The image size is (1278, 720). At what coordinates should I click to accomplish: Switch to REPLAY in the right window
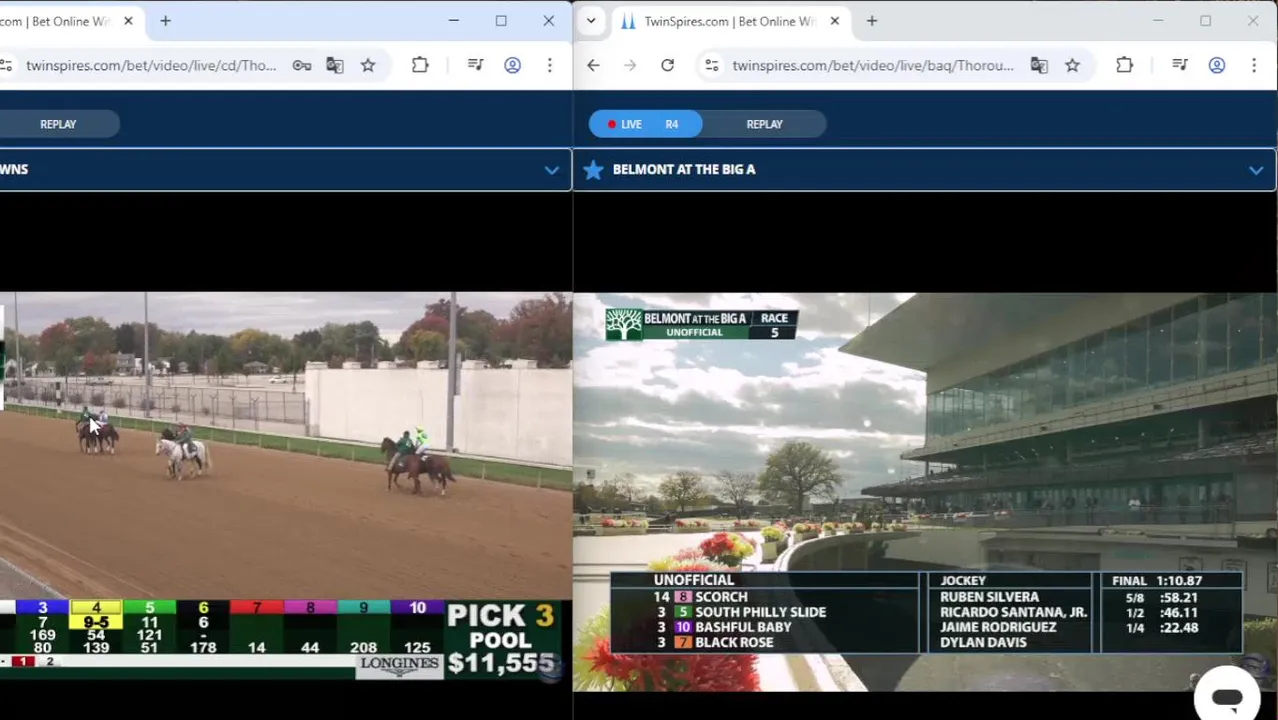764,124
